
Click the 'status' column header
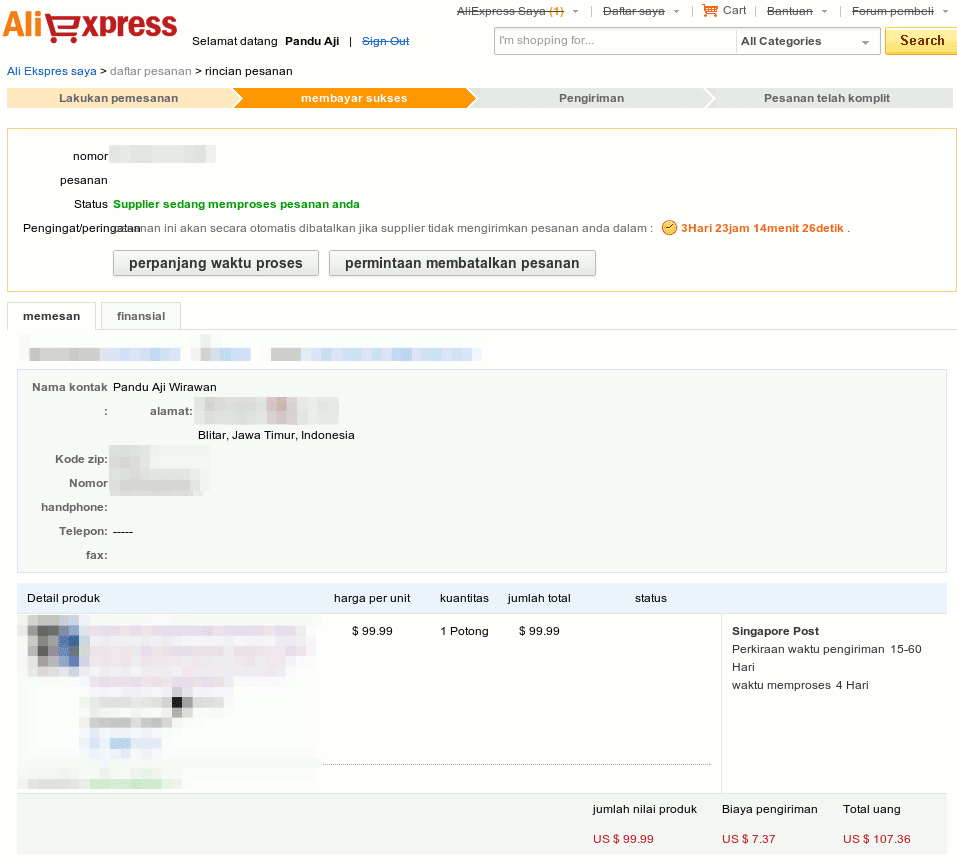point(651,598)
